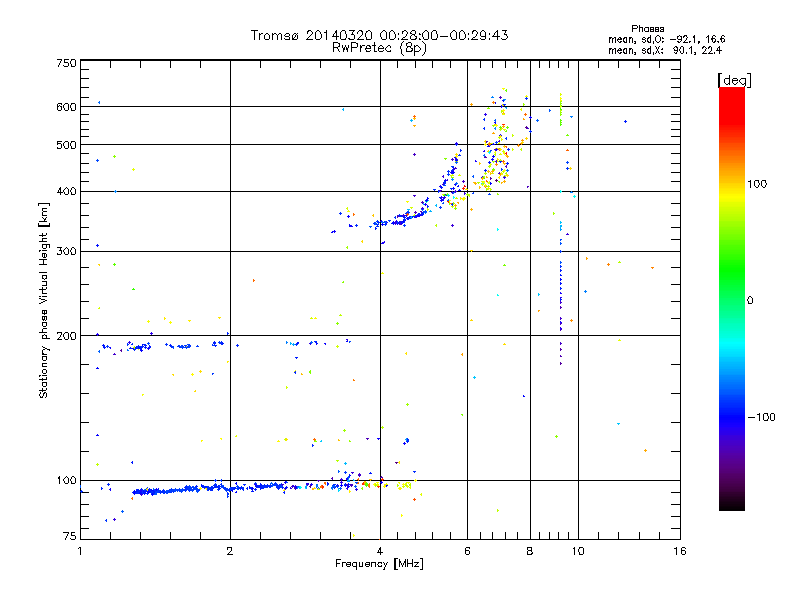Click the 'Stationary phase Virtual Height [km]' axis label
This screenshot has width=800, height=600.
(44, 300)
